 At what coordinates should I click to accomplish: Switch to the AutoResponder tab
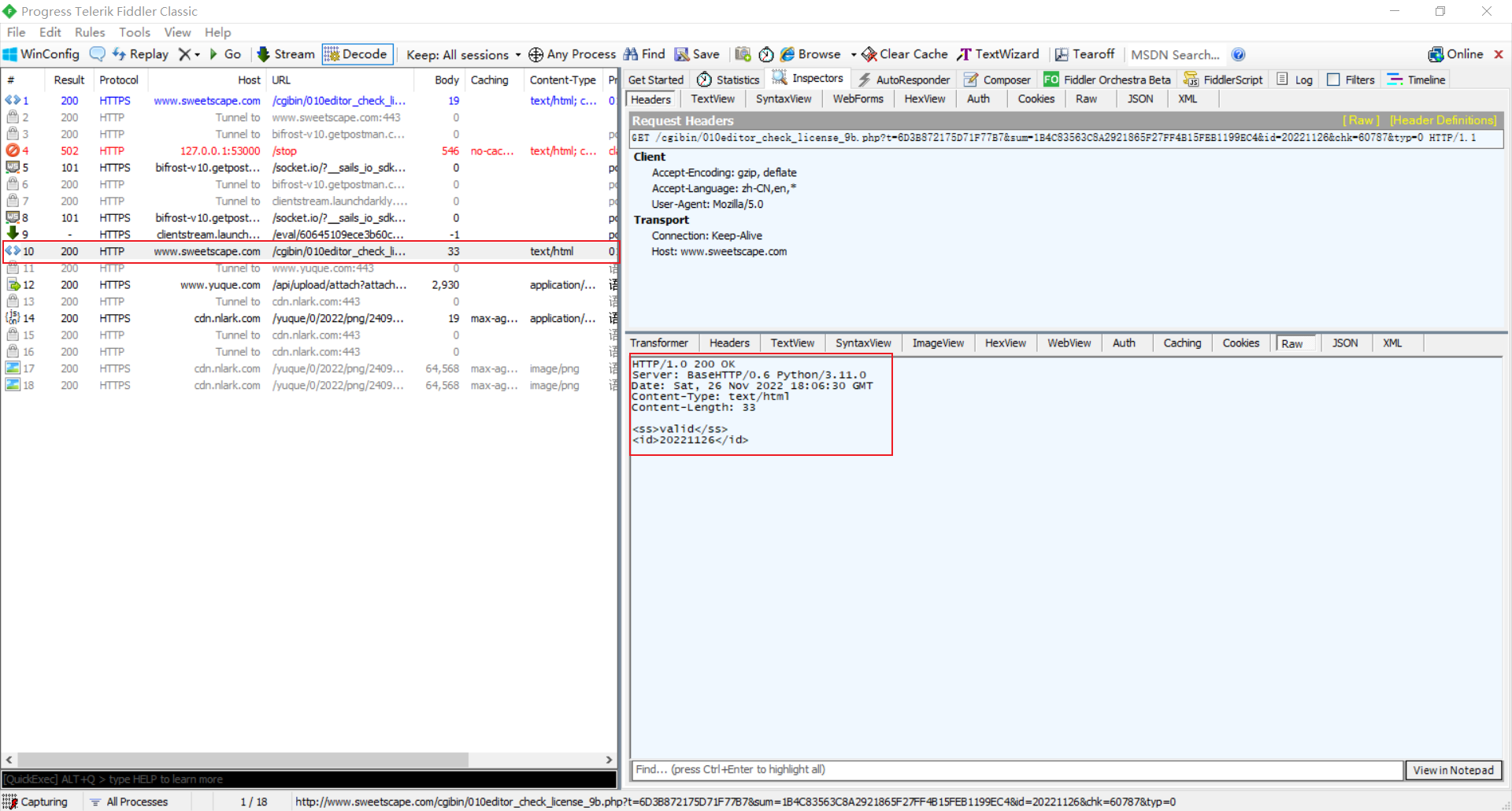904,80
